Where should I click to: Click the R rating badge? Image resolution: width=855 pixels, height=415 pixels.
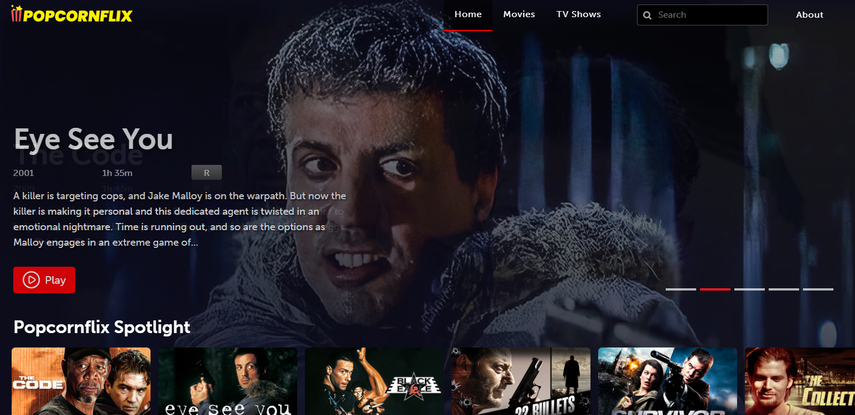pyautogui.click(x=207, y=172)
